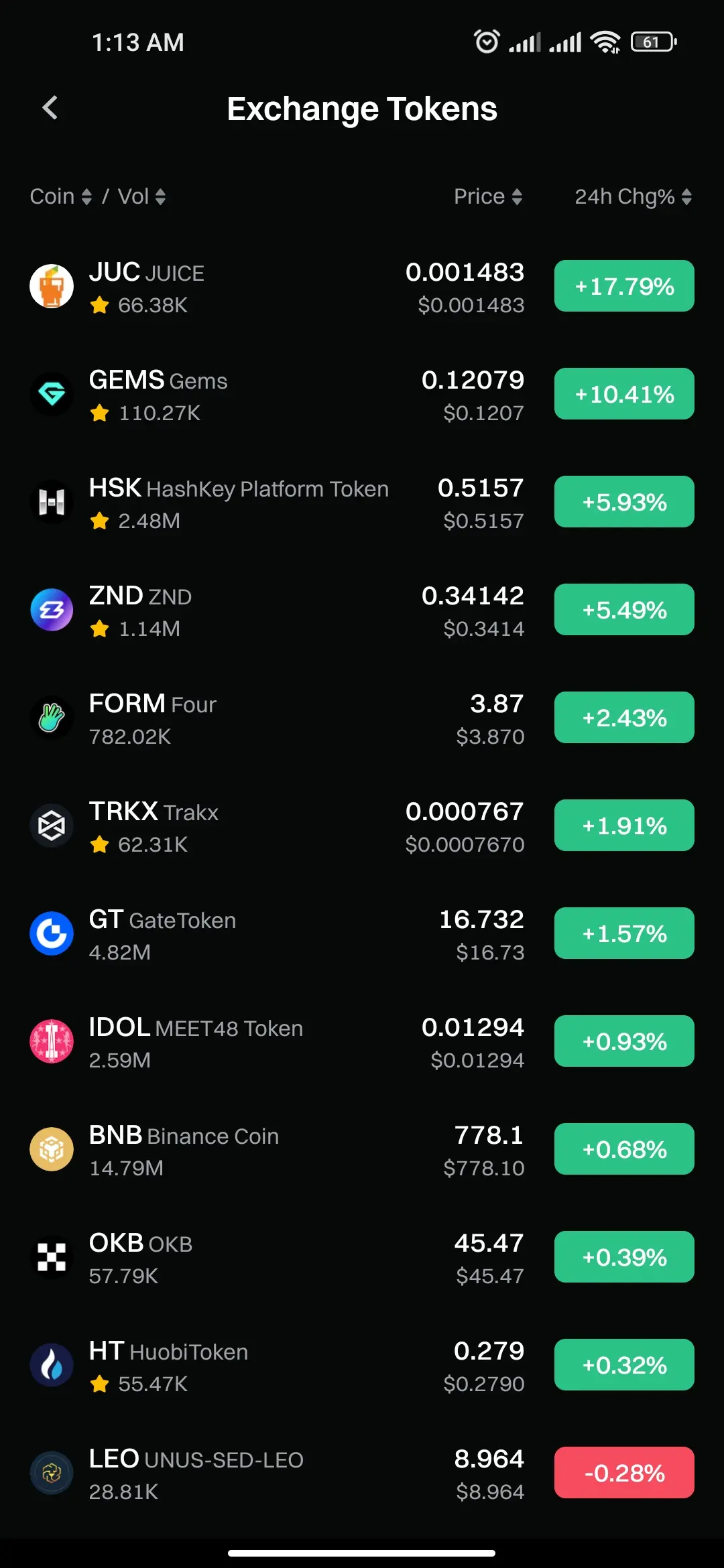Tap the GateToken GT logo
The image size is (724, 1568).
pyautogui.click(x=52, y=933)
